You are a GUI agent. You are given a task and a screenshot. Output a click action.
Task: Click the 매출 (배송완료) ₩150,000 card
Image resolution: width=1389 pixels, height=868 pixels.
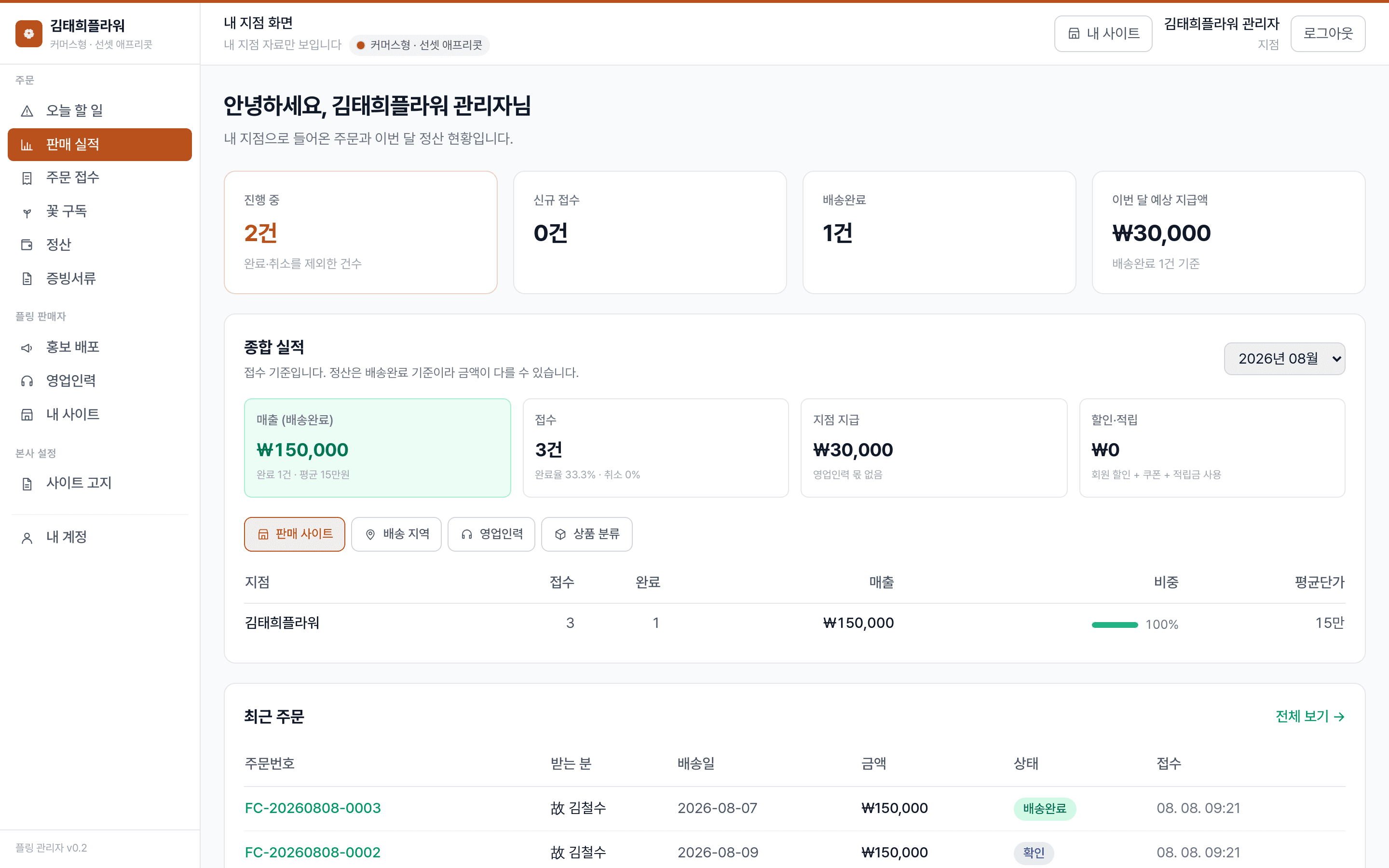tap(377, 448)
